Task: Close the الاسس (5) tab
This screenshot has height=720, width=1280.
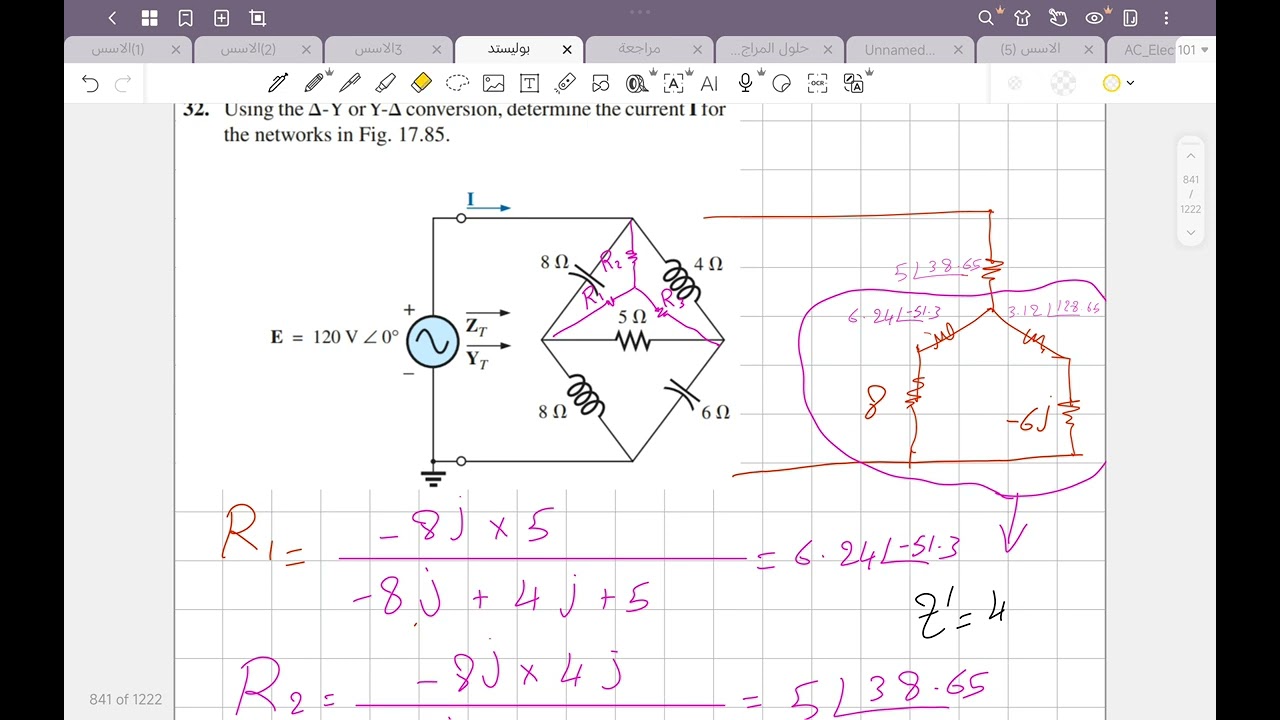Action: tap(1088, 49)
